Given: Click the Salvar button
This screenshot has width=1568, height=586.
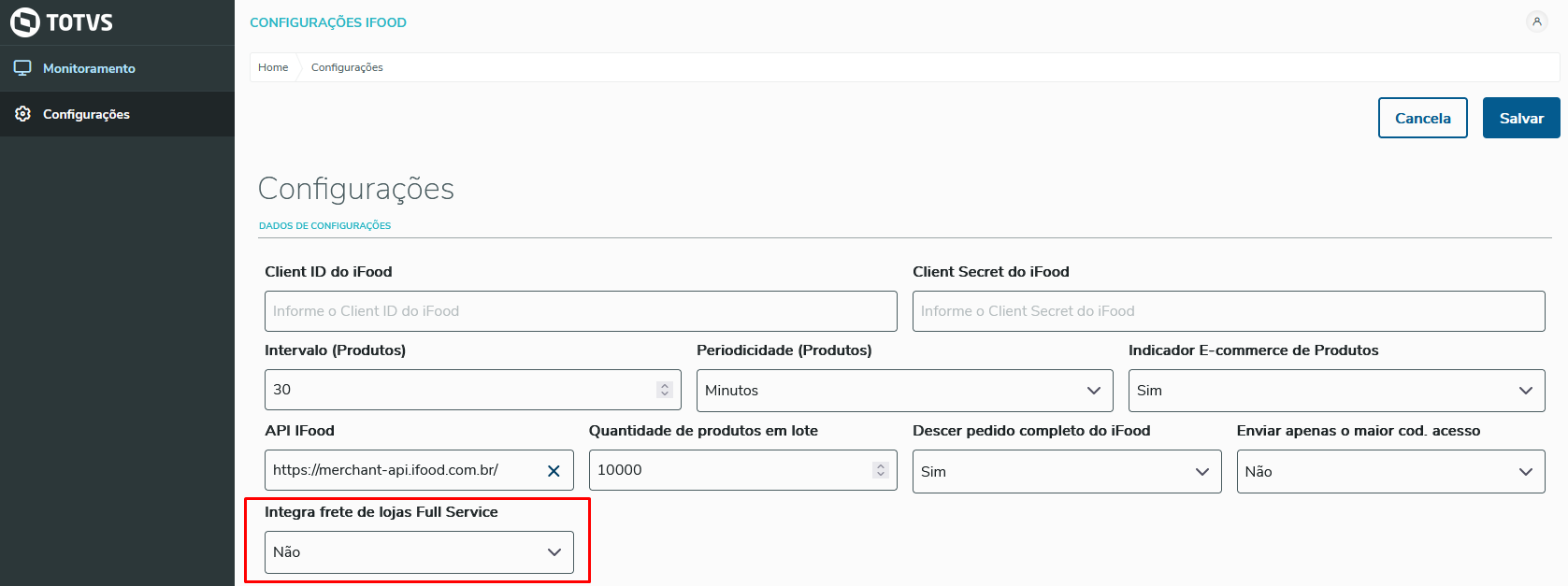Looking at the screenshot, I should [1520, 118].
